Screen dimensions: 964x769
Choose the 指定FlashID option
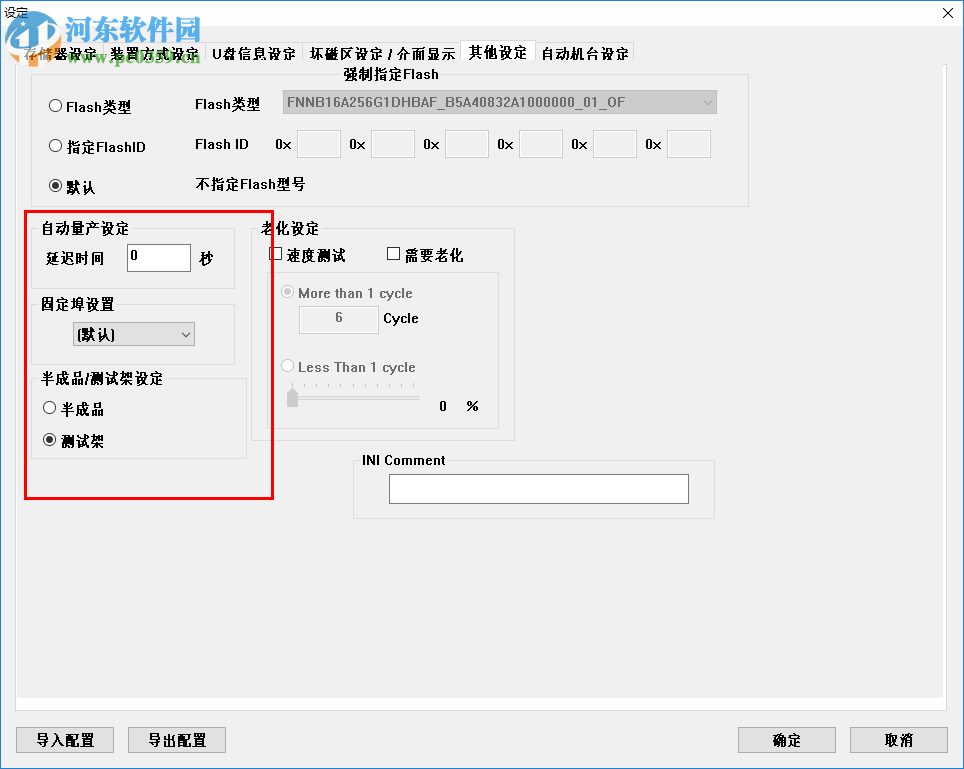tap(55, 146)
